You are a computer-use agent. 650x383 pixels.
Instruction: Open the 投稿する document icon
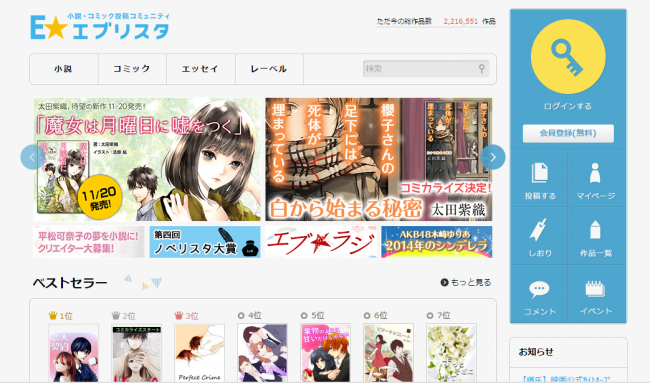(x=539, y=173)
